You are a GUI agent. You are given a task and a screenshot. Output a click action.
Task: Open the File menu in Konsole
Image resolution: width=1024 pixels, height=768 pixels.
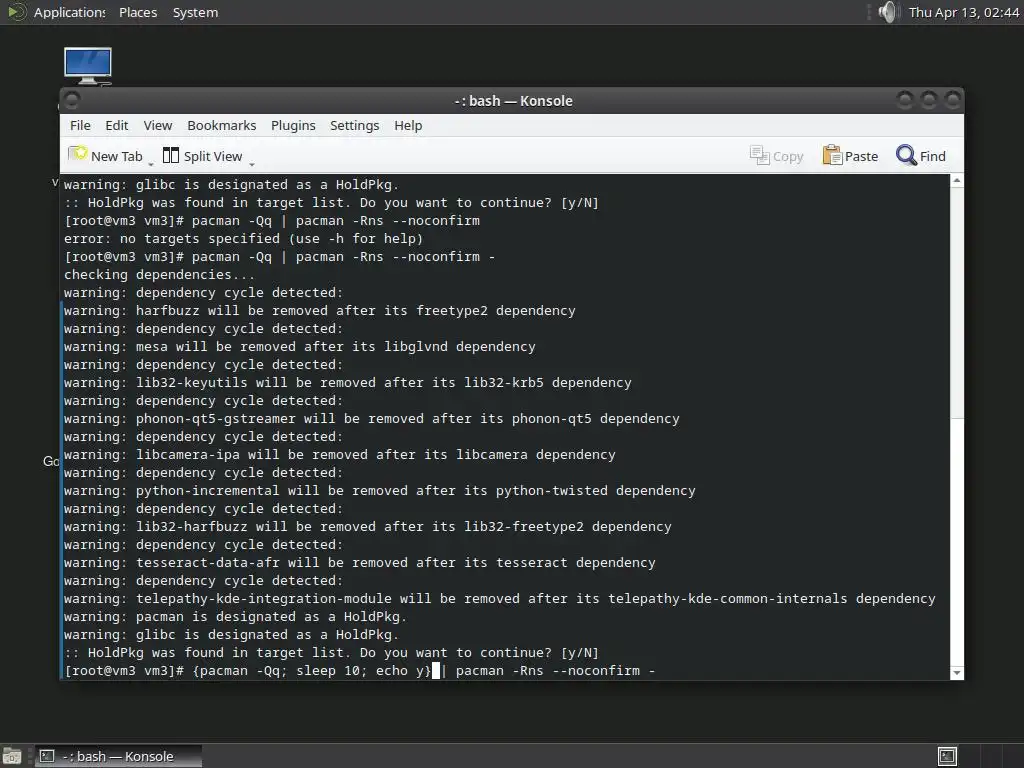[80, 125]
